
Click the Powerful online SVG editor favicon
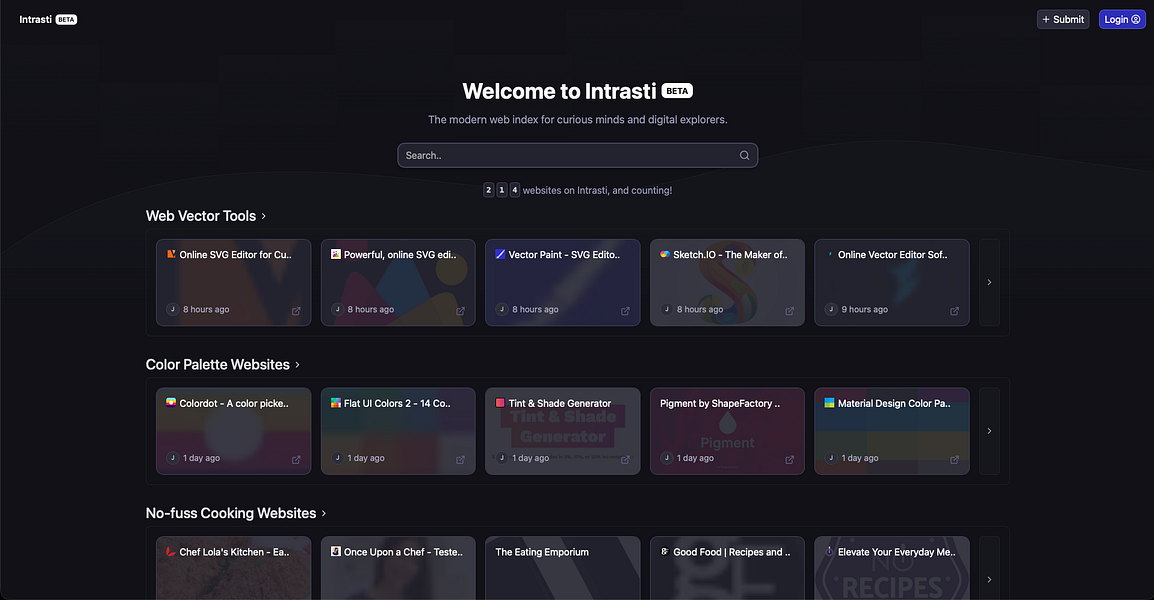336,254
